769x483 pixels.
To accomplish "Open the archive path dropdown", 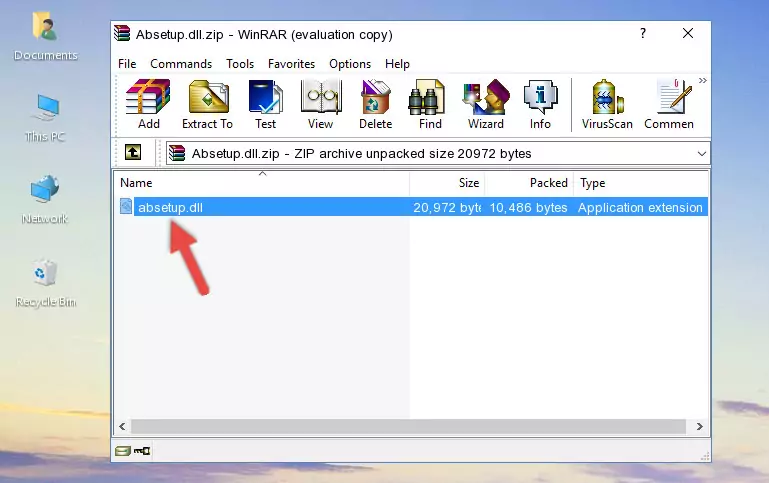I will pyautogui.click(x=702, y=153).
